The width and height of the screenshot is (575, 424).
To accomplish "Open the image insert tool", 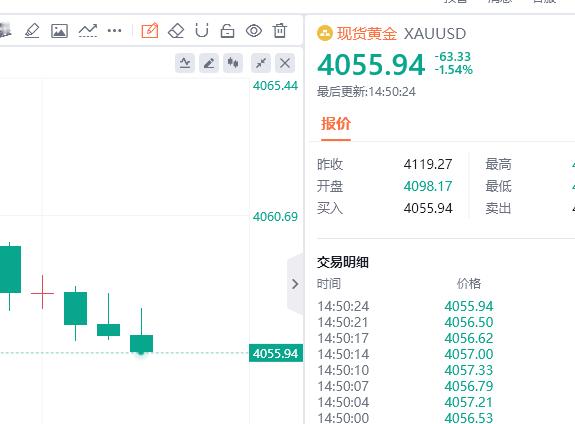I will coord(59,31).
